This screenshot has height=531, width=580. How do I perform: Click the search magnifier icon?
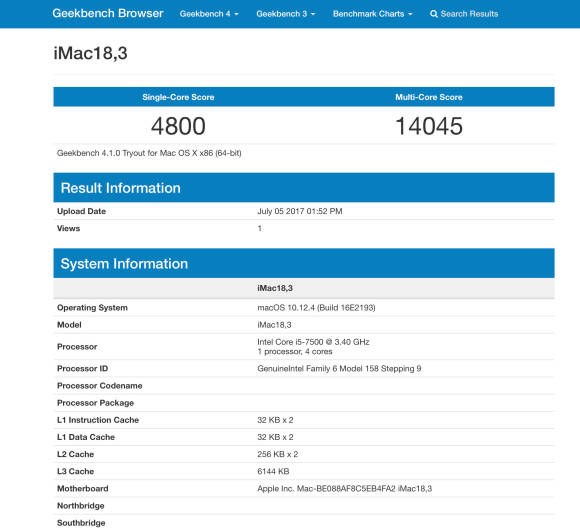pyautogui.click(x=434, y=14)
